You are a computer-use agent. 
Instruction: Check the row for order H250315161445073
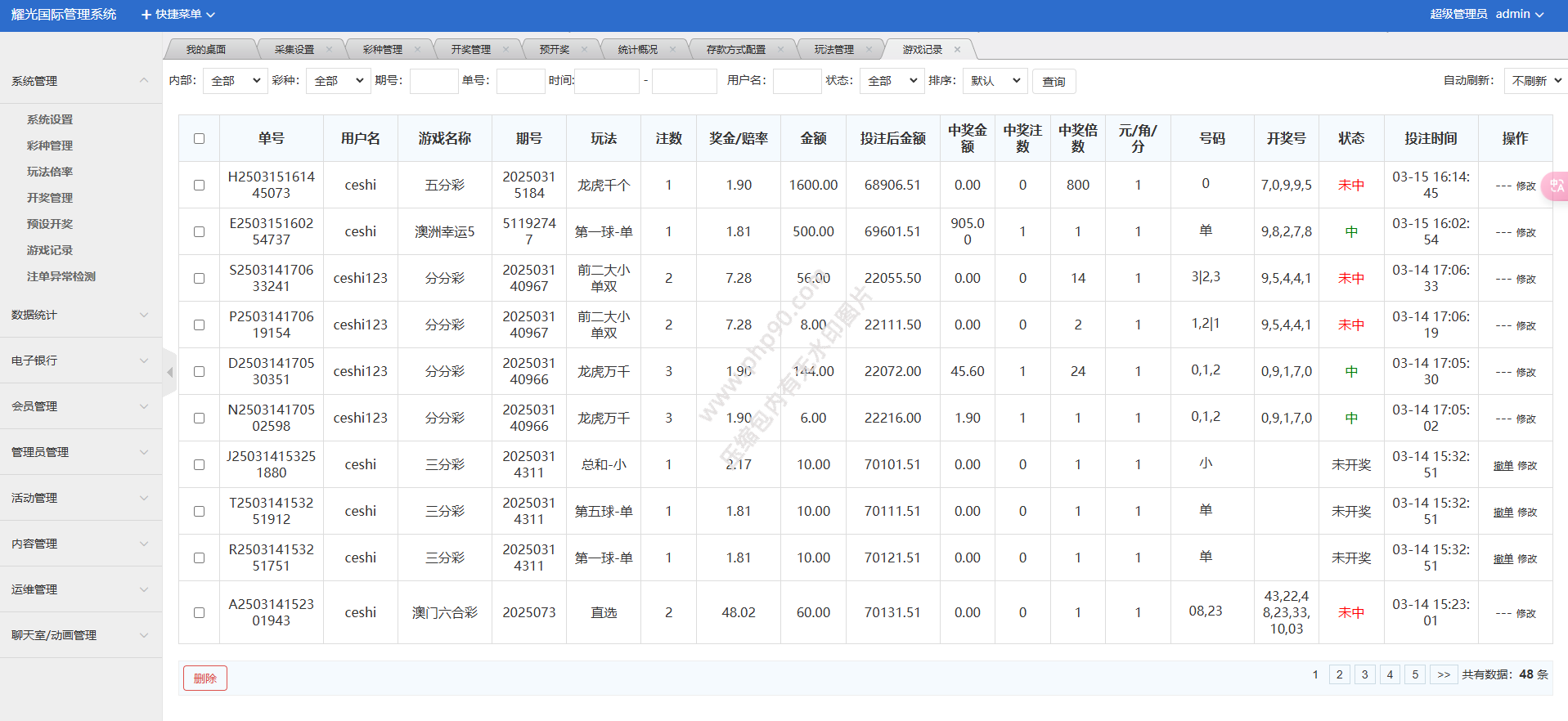click(x=199, y=185)
